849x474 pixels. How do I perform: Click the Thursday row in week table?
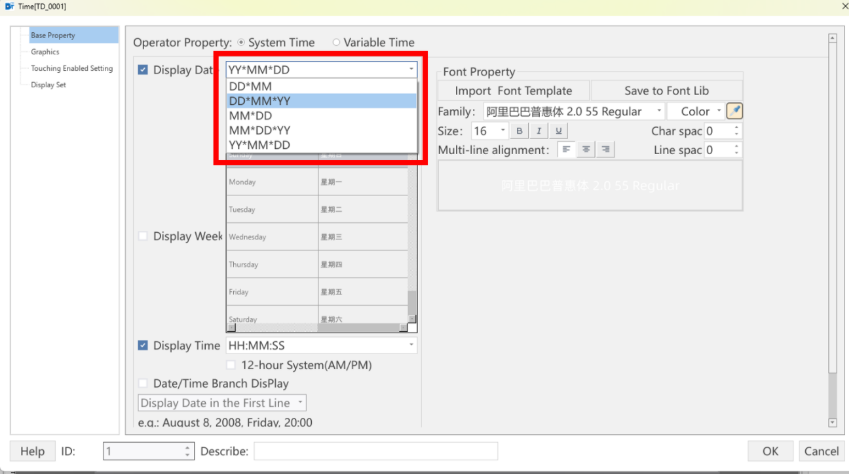coord(317,264)
